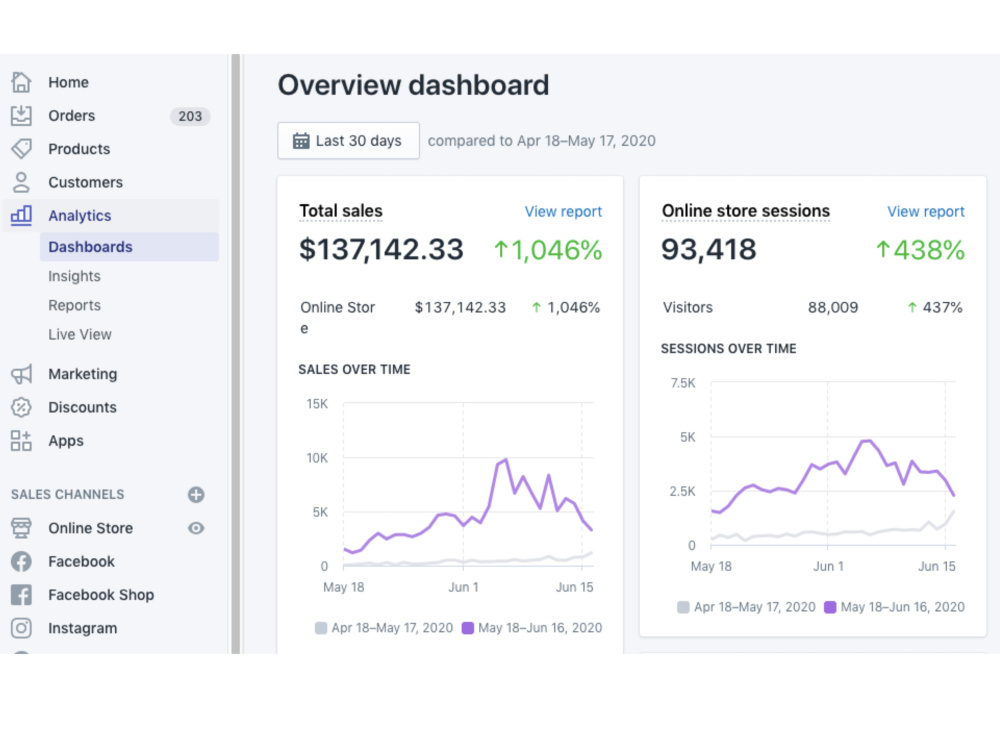Click the sales chart purple peak line
This screenshot has height=750, width=1000.
click(506, 460)
